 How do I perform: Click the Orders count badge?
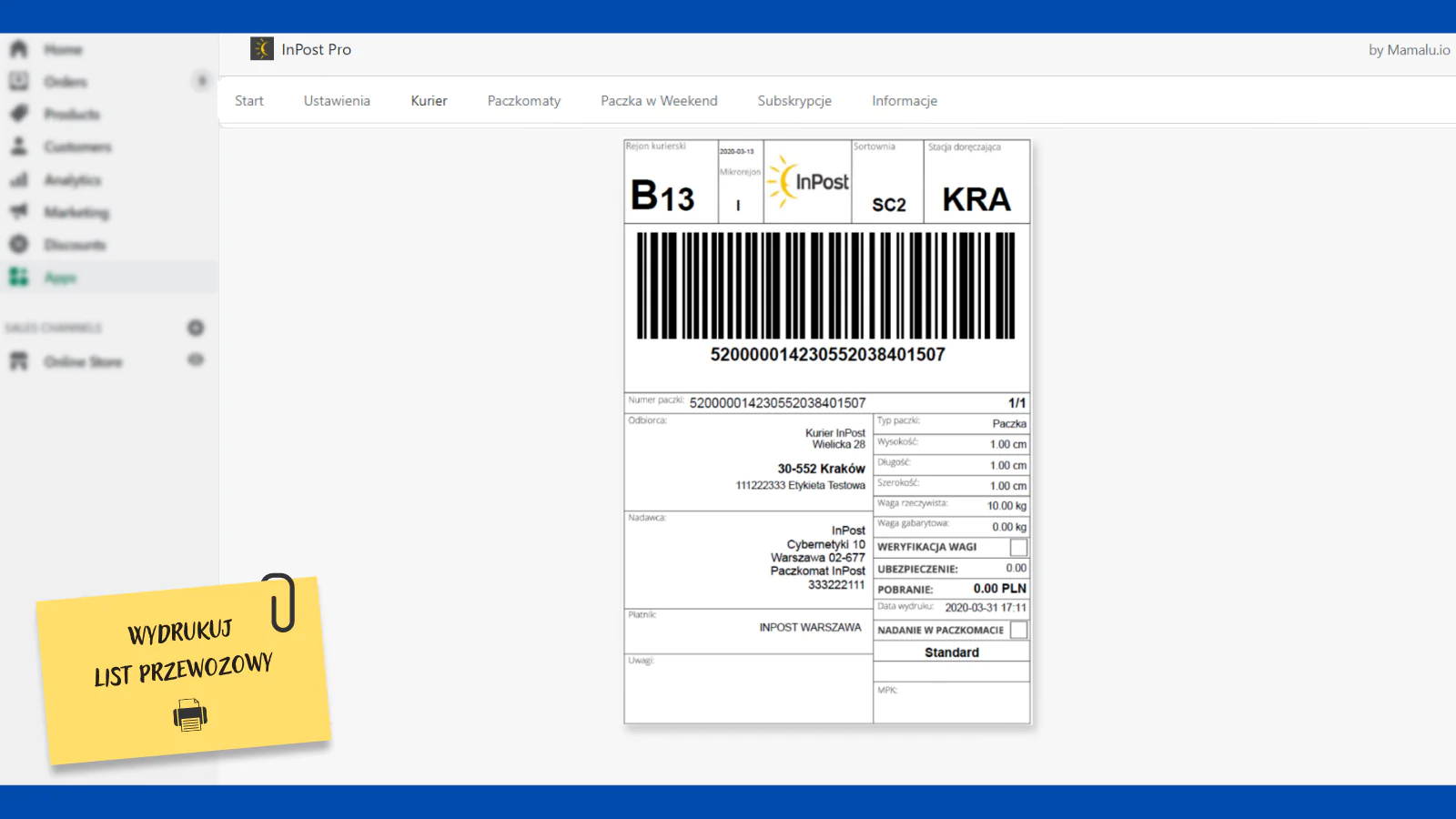tap(202, 82)
